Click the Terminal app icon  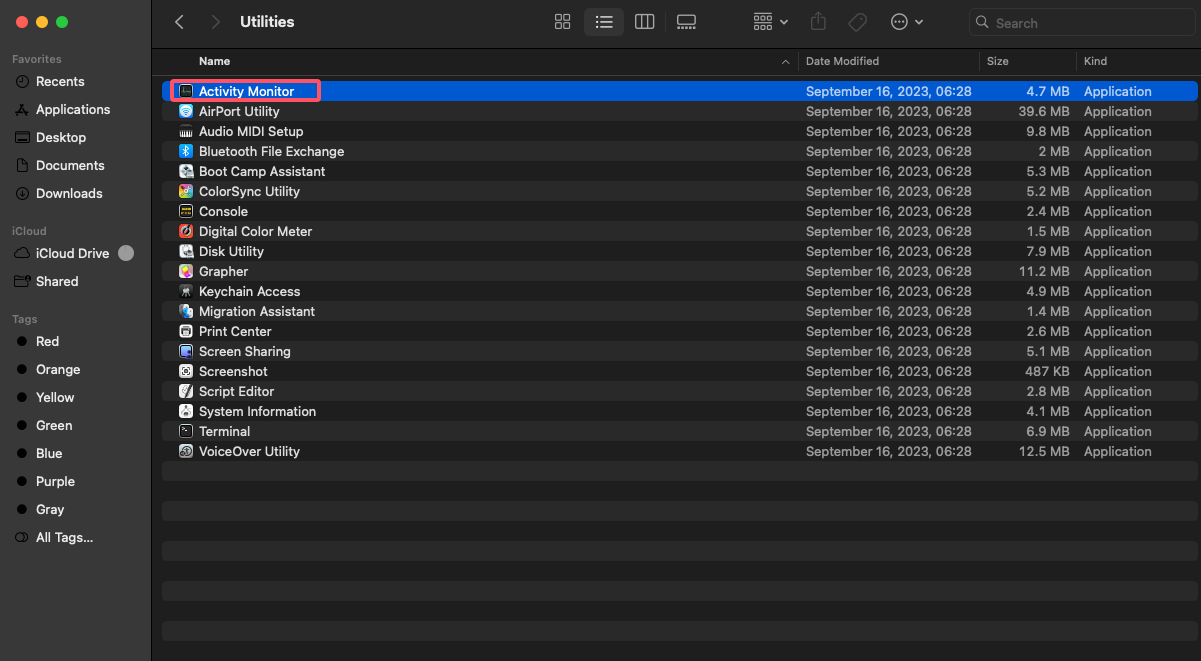[x=186, y=431]
